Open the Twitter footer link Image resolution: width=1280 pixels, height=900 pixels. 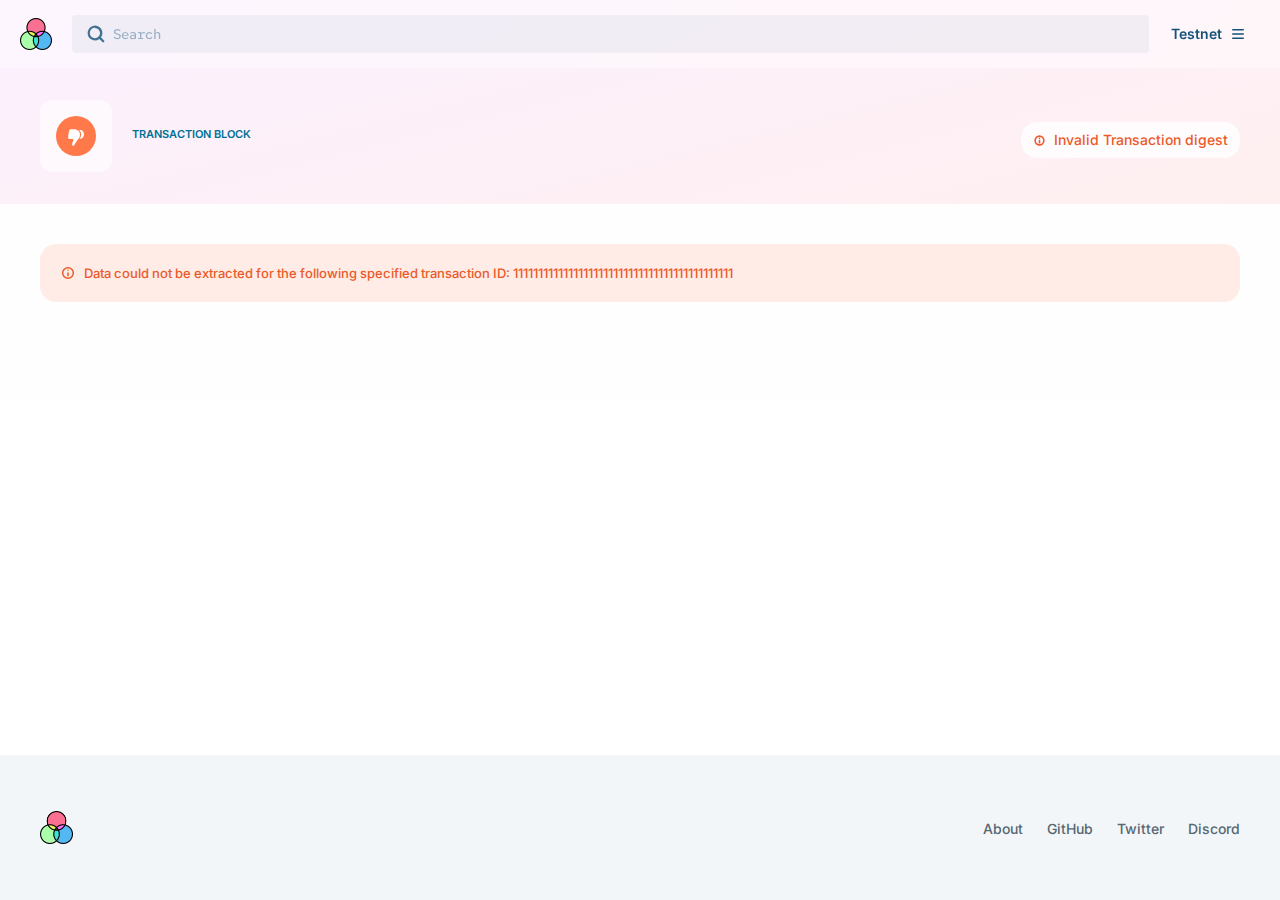click(1141, 829)
